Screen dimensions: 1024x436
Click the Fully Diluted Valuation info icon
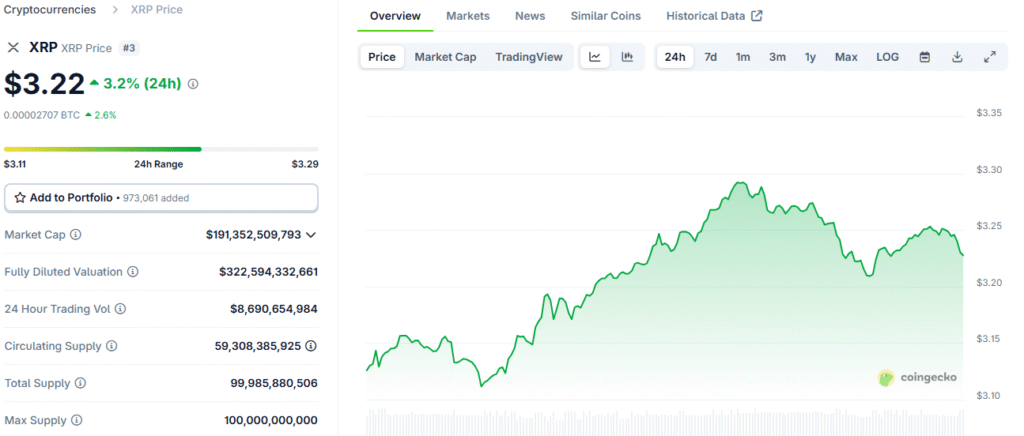click(133, 272)
